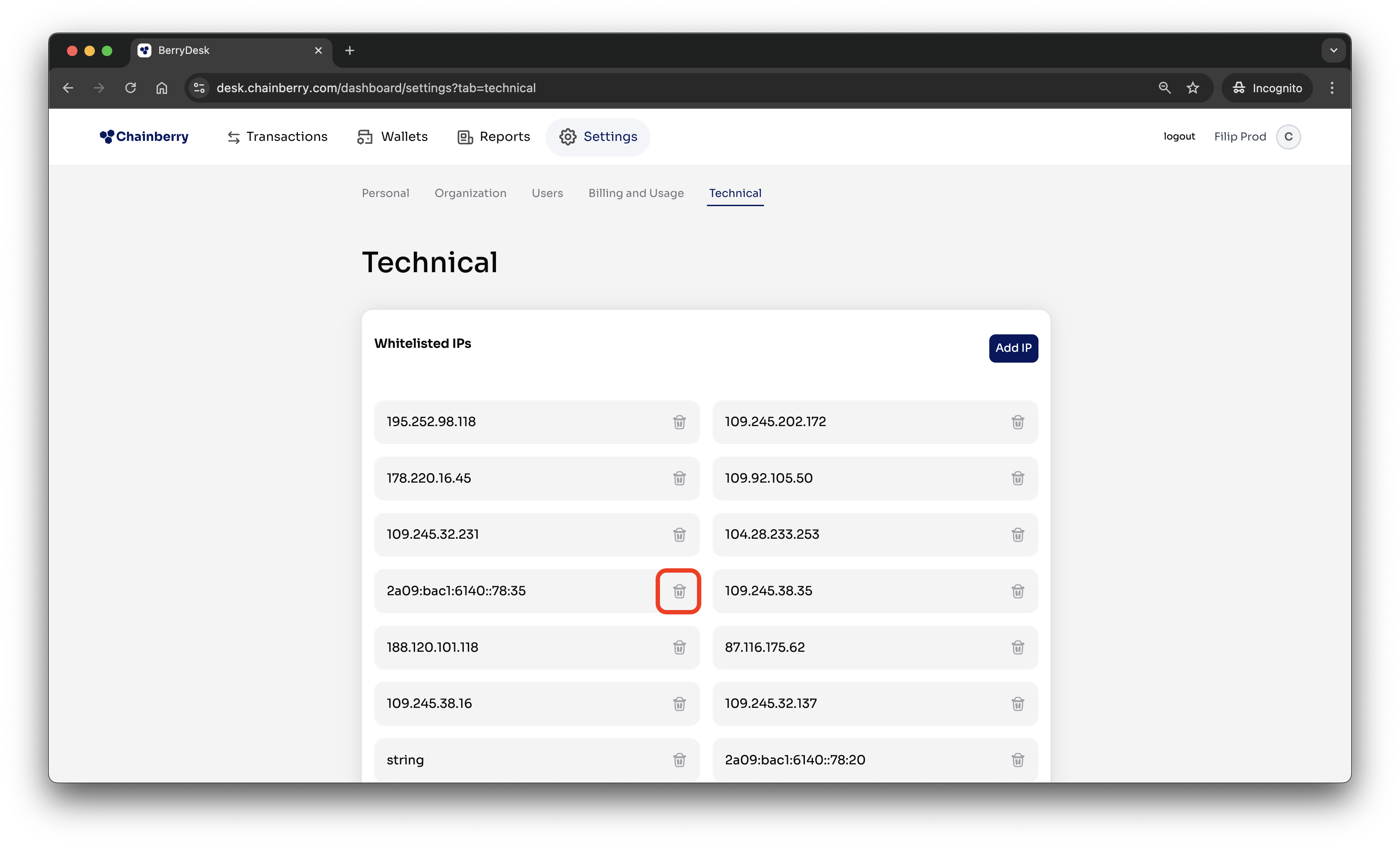This screenshot has width=1400, height=847.
Task: Remove the 'string' whitelist entry
Action: (679, 760)
